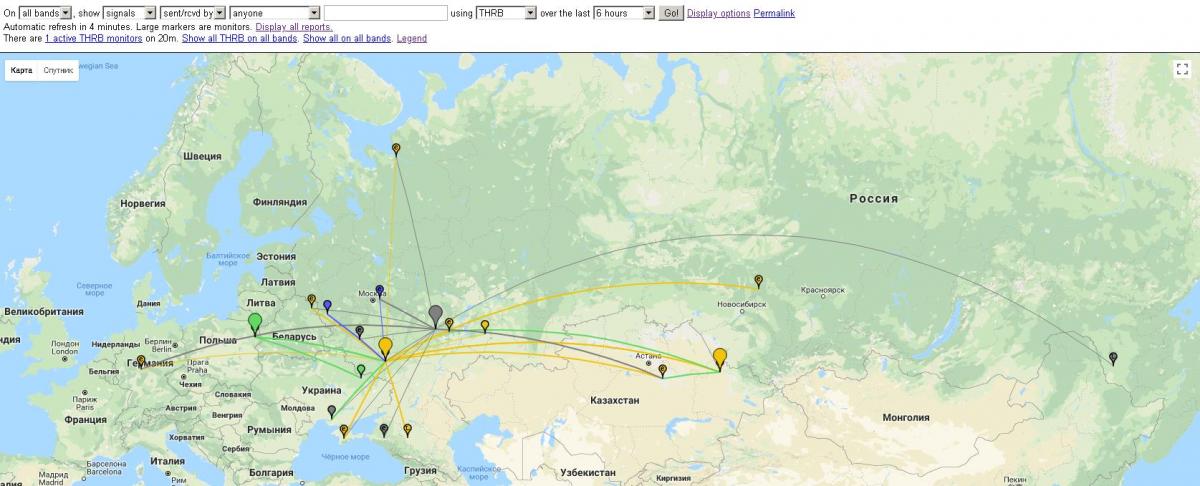
Task: Click the gray marker in far eastern Russia
Action: coord(1113,357)
